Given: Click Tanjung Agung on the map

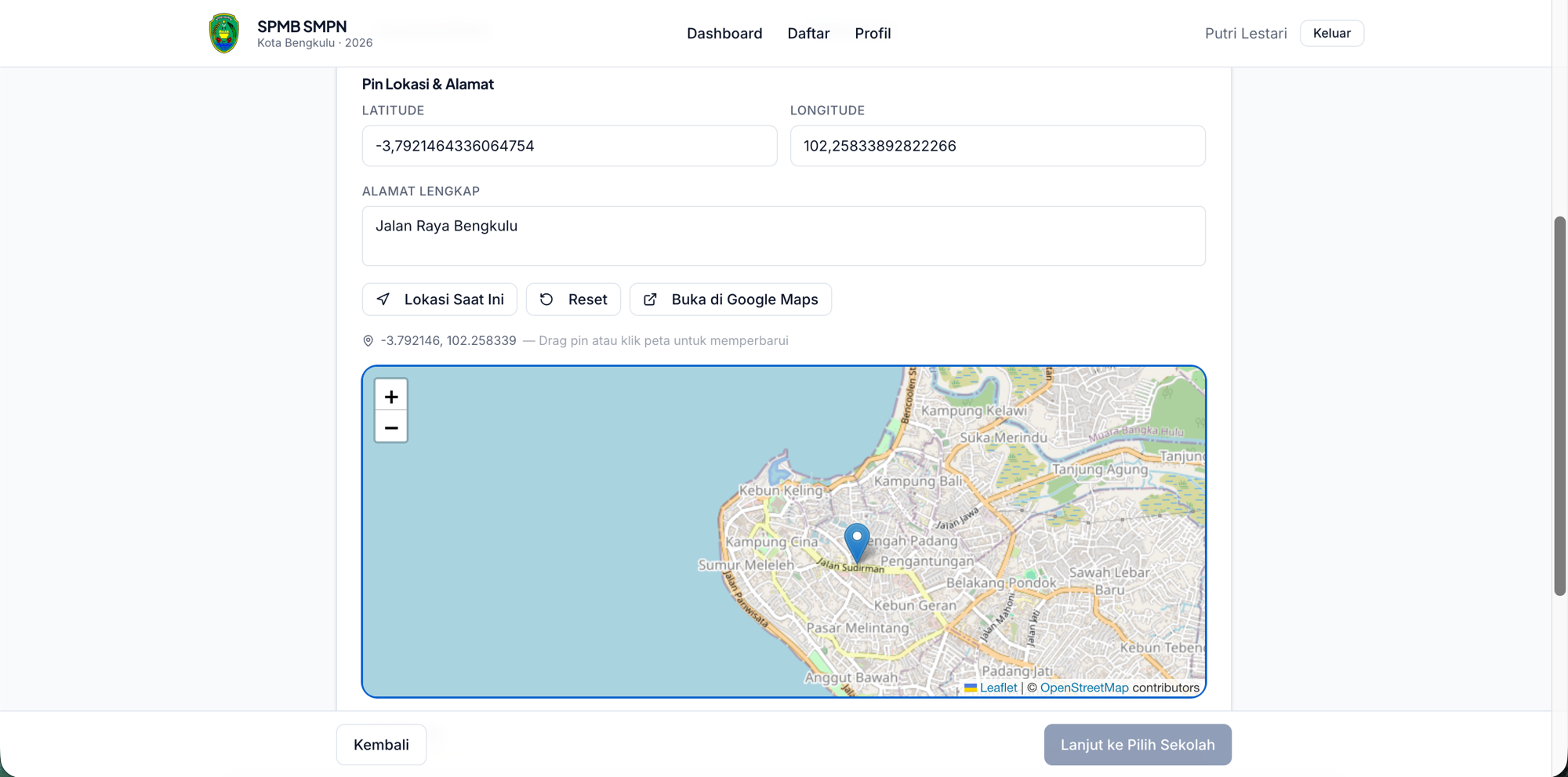Looking at the screenshot, I should (x=1100, y=470).
